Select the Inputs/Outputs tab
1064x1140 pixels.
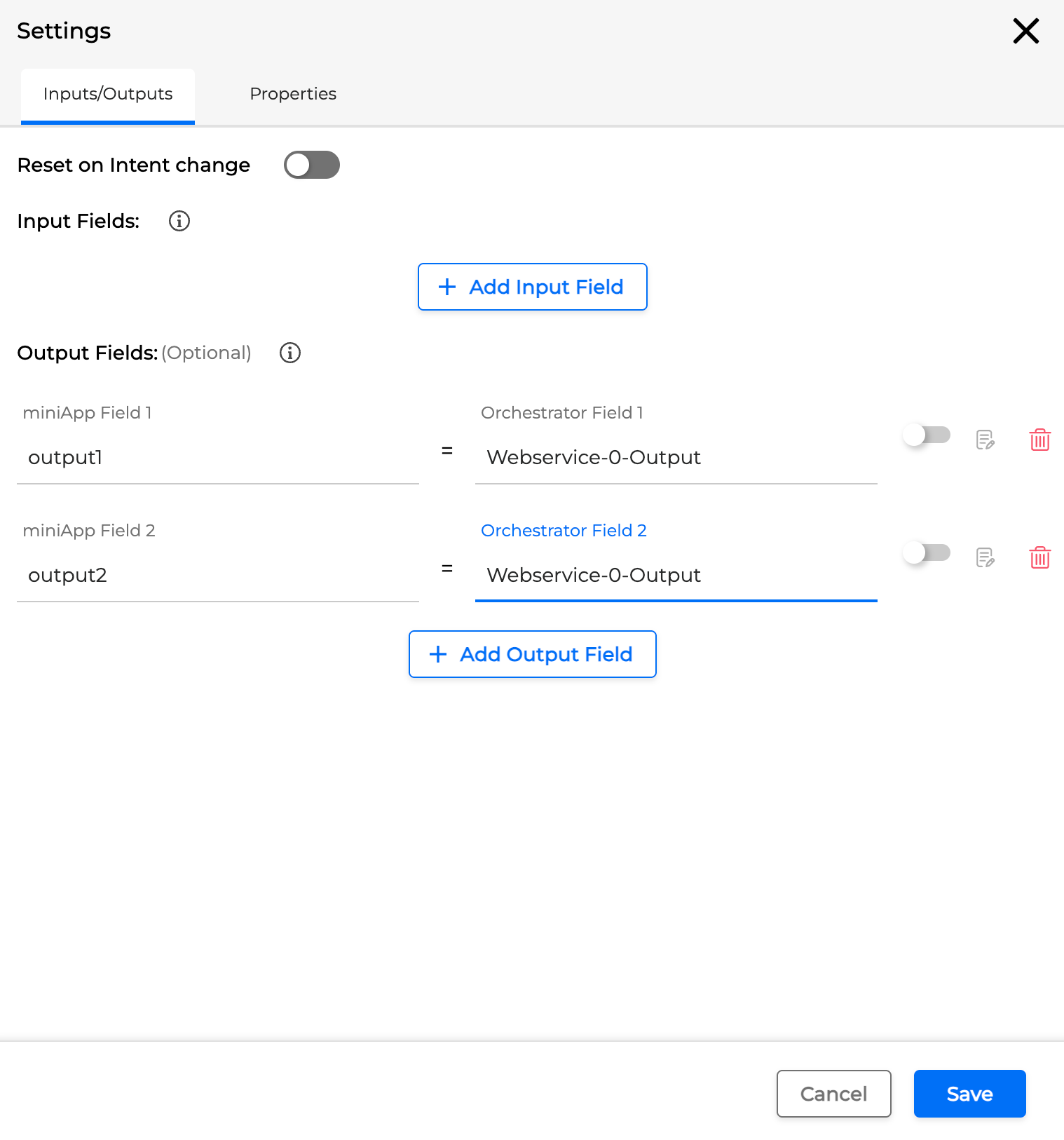click(x=108, y=94)
